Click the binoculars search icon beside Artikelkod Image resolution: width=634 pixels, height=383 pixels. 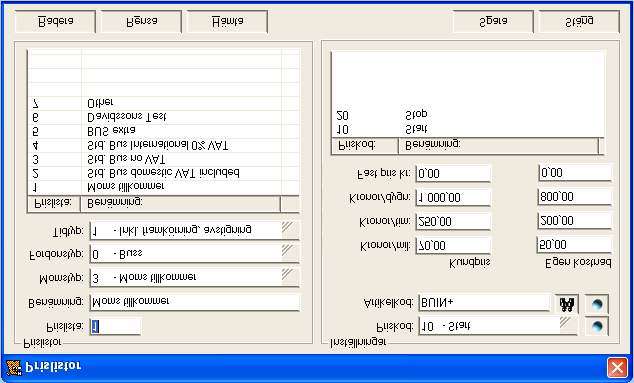click(x=567, y=304)
